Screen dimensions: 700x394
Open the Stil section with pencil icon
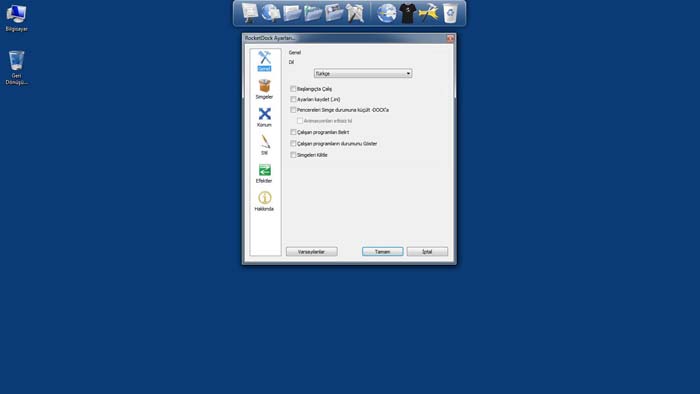pos(264,145)
